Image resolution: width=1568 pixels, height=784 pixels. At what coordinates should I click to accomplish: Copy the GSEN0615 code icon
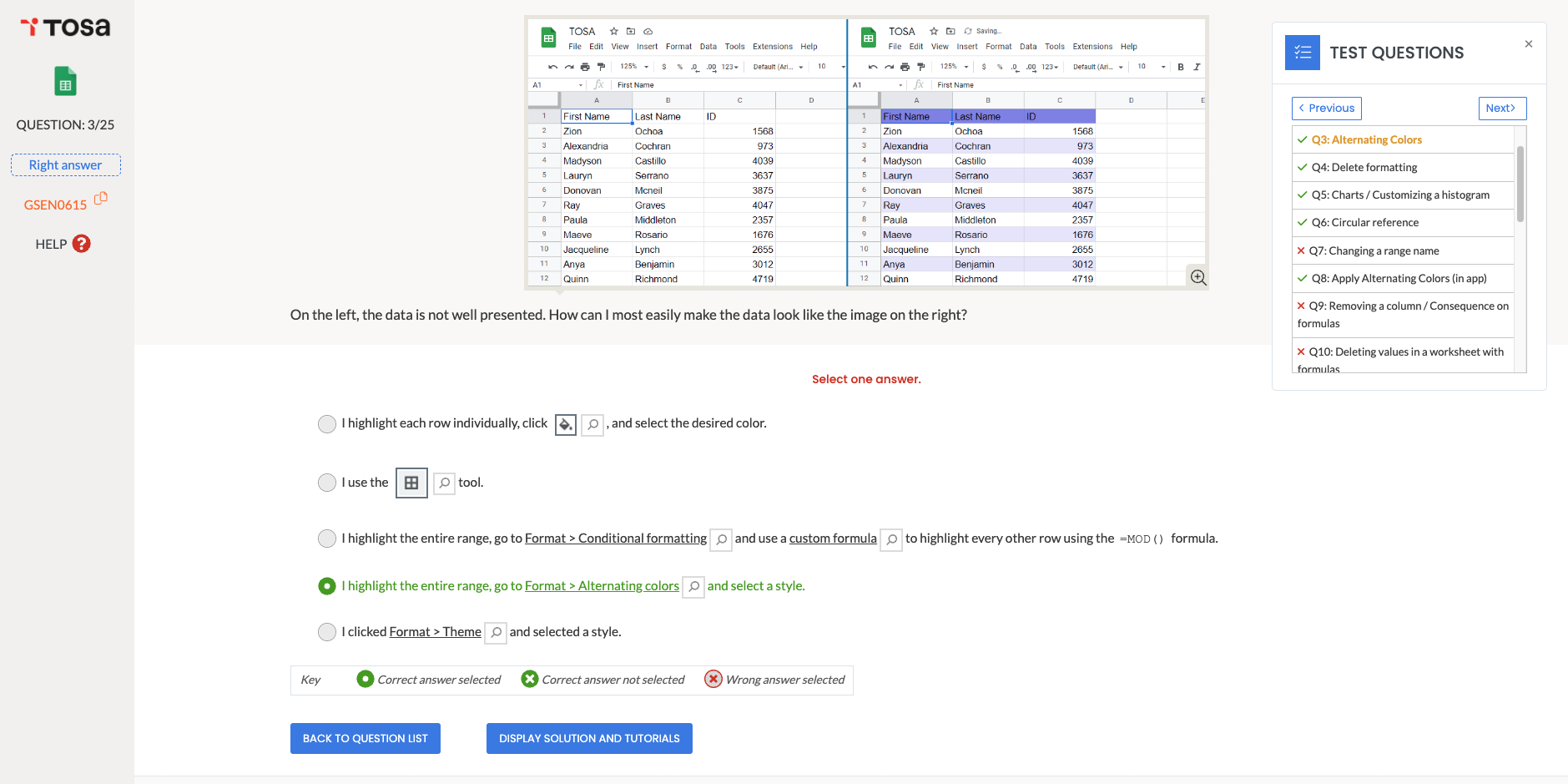point(101,198)
